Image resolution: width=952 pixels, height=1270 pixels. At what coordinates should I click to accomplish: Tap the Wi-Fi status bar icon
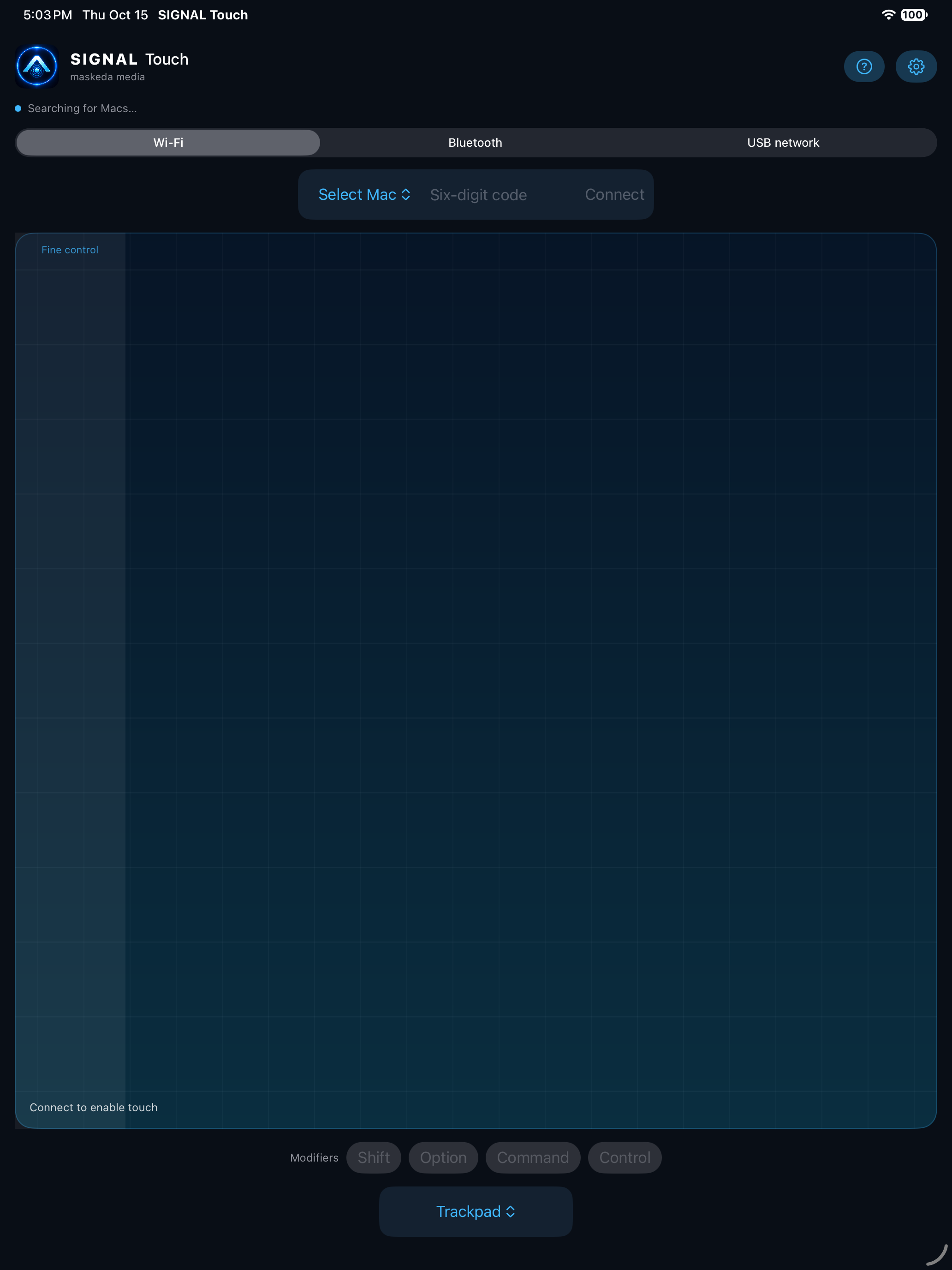[888, 15]
